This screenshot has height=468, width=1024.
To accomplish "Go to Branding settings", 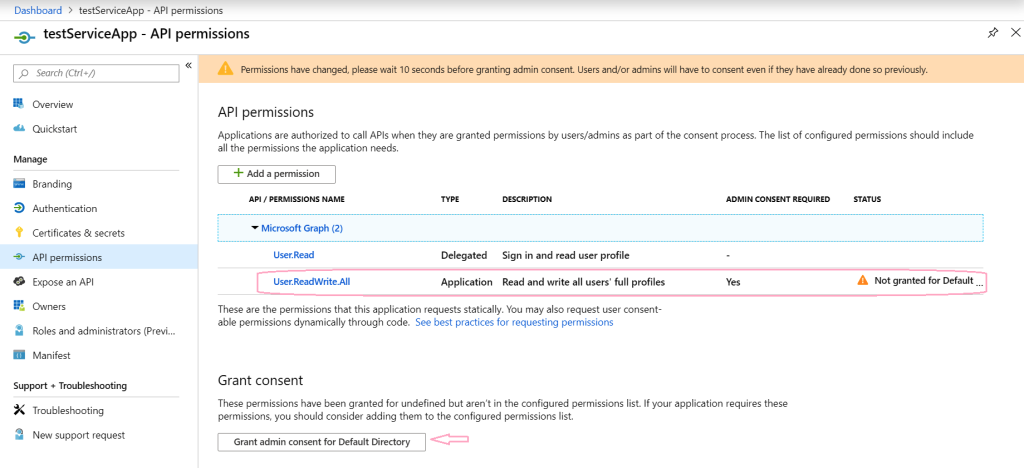I will coord(52,184).
